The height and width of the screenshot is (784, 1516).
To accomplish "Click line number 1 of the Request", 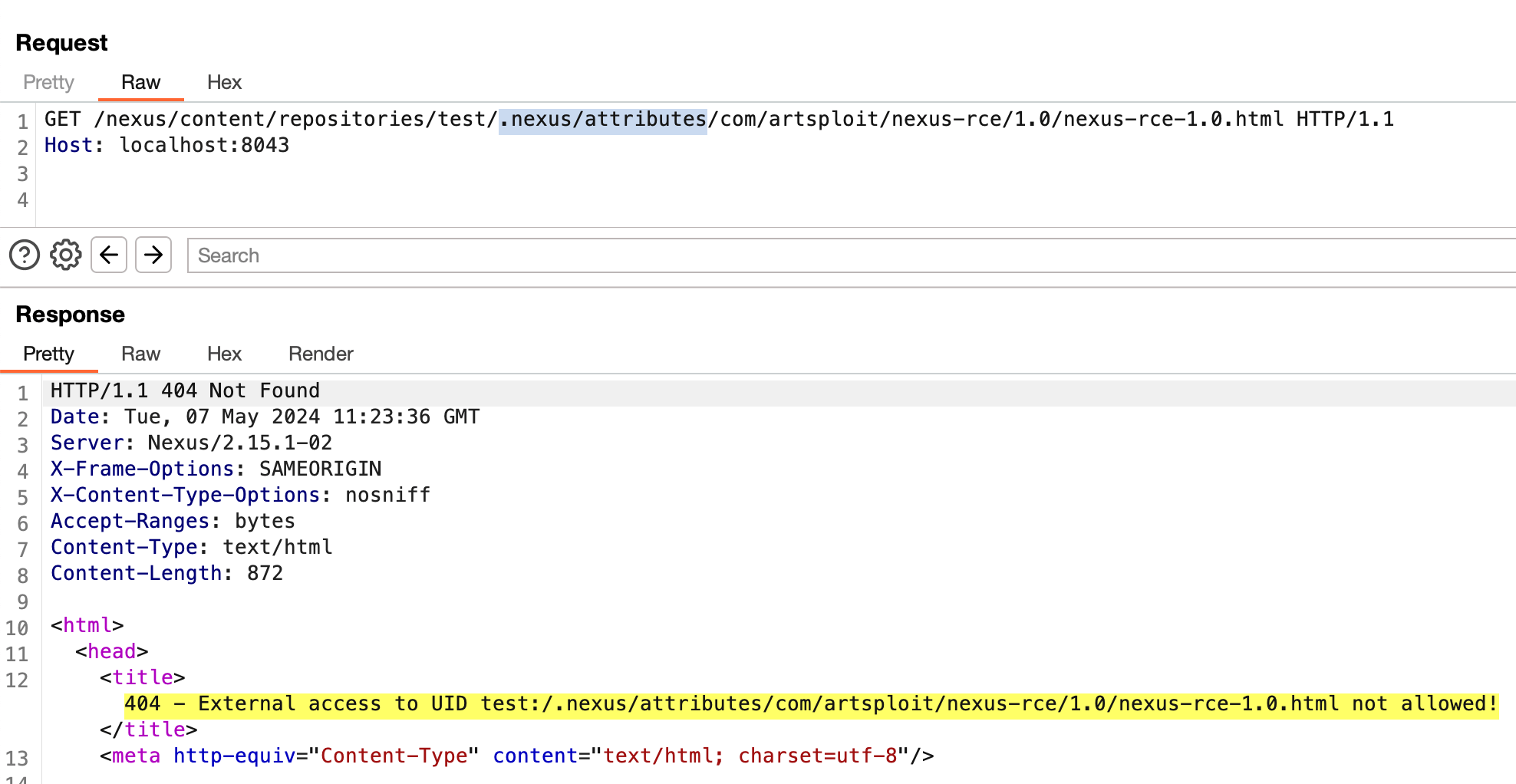I will (x=22, y=120).
